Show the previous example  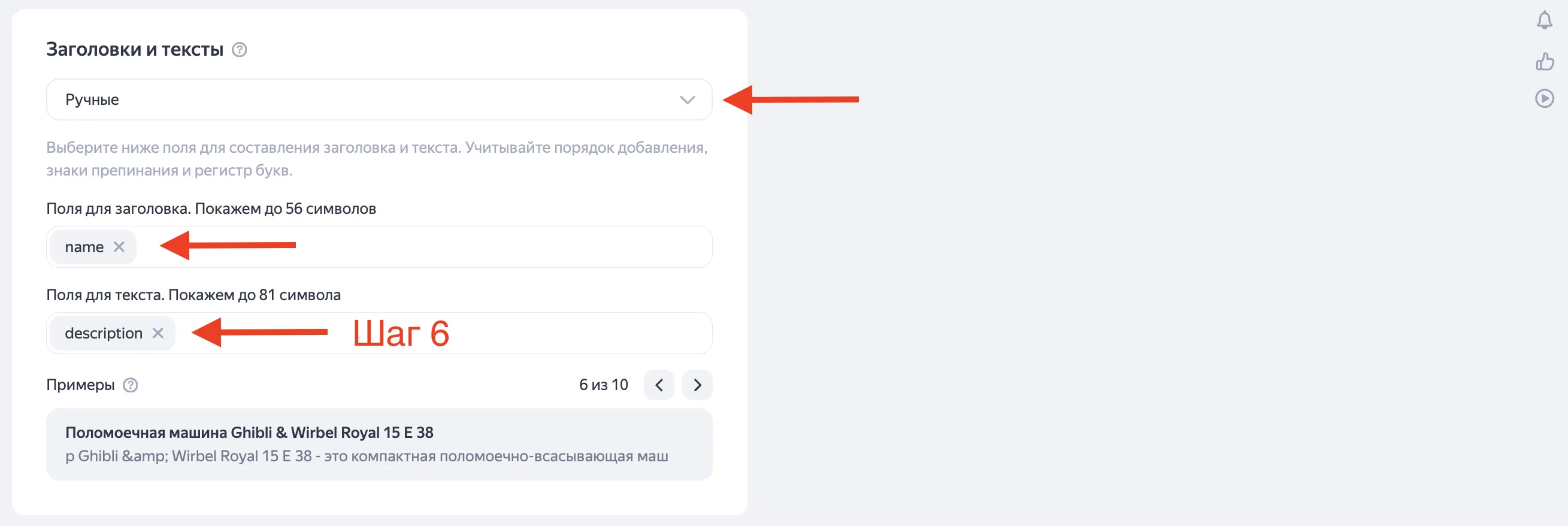click(659, 385)
